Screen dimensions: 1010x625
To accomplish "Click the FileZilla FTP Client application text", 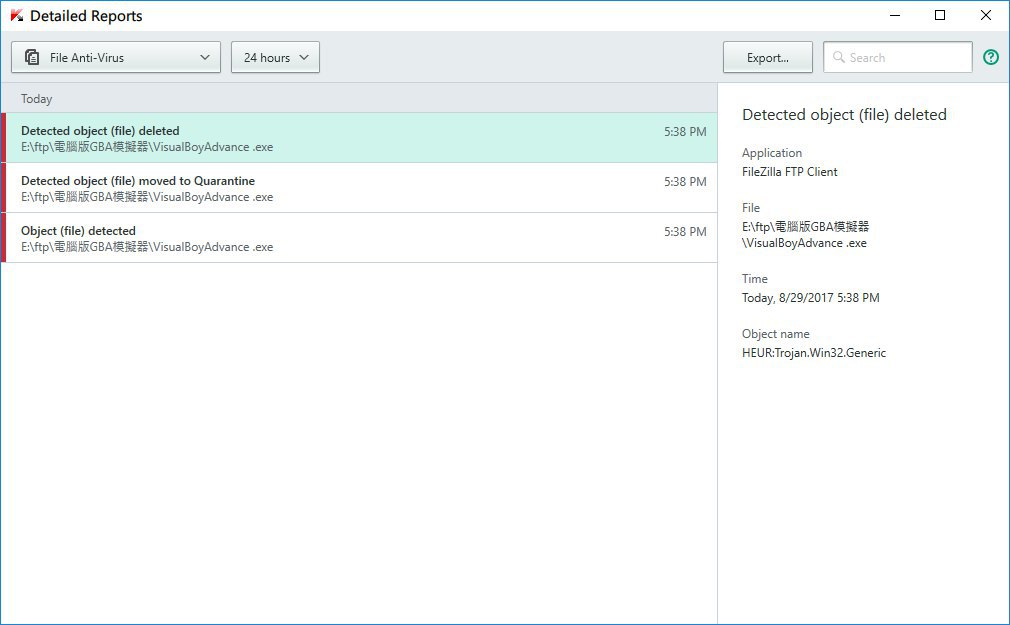I will click(x=789, y=171).
